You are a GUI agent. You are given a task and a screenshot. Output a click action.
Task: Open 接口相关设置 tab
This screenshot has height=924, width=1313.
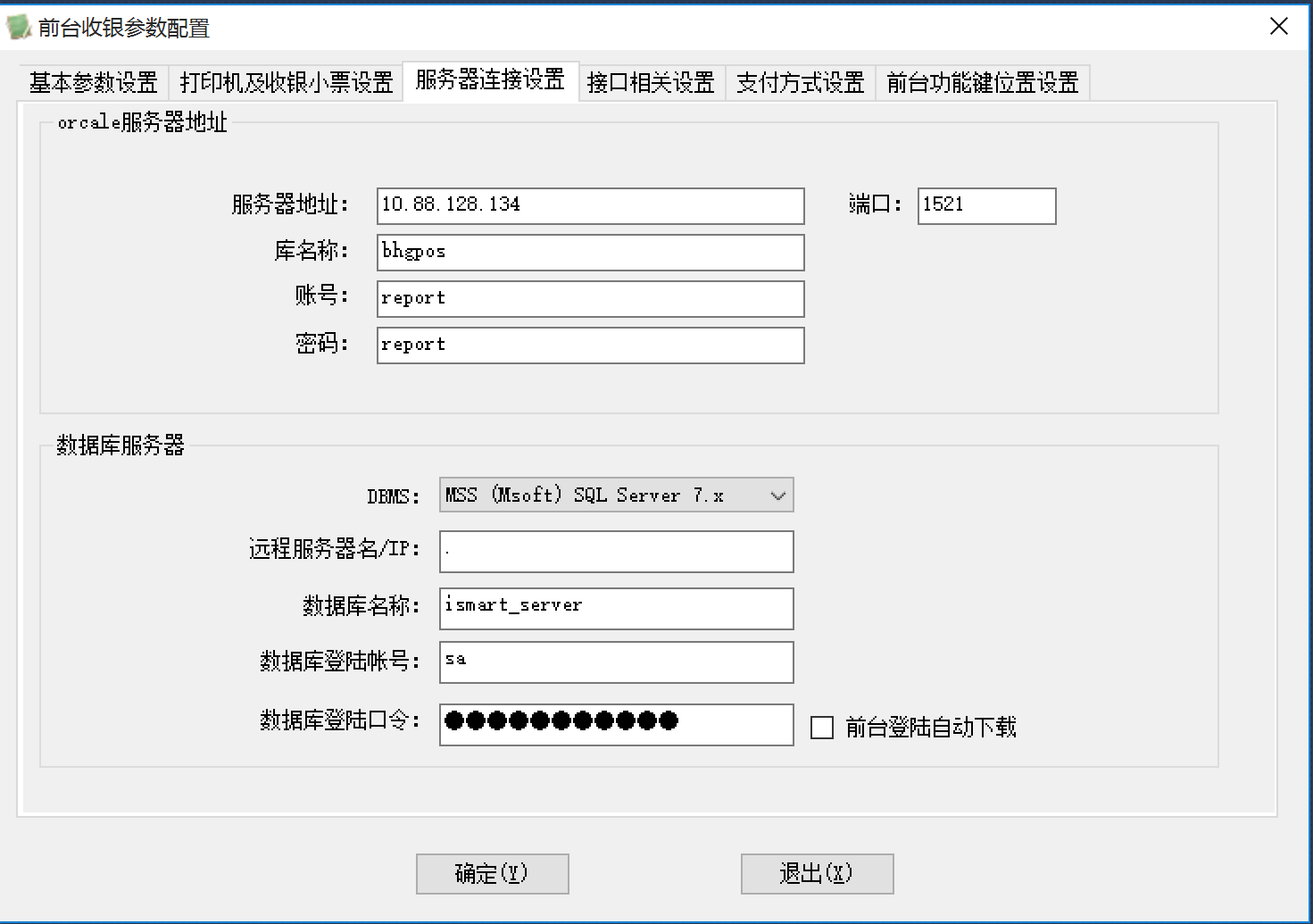651,83
